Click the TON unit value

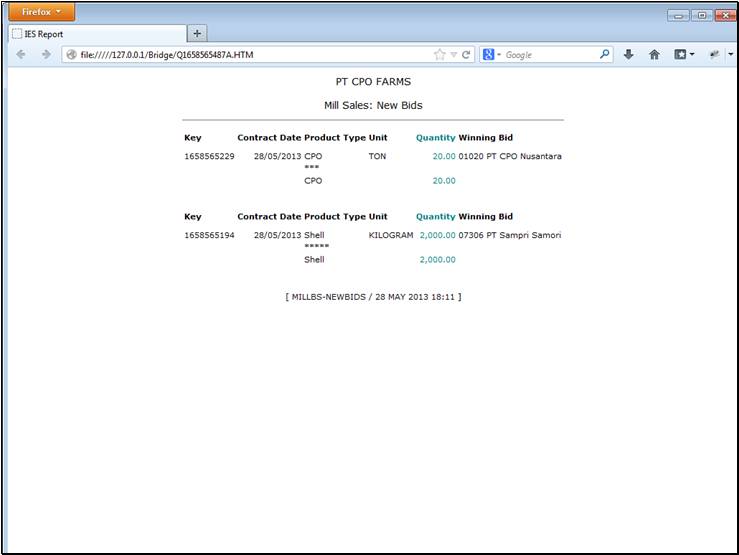click(x=377, y=156)
